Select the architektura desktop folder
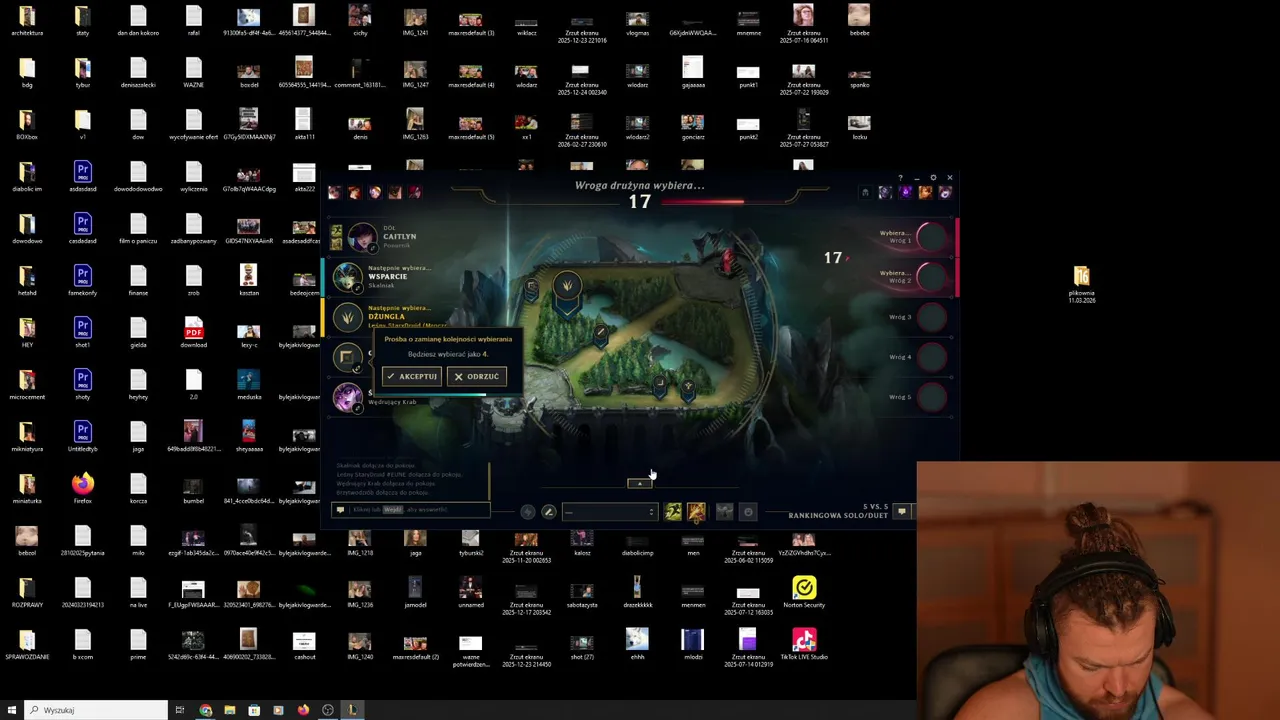The width and height of the screenshot is (1280, 720). pyautogui.click(x=27, y=21)
